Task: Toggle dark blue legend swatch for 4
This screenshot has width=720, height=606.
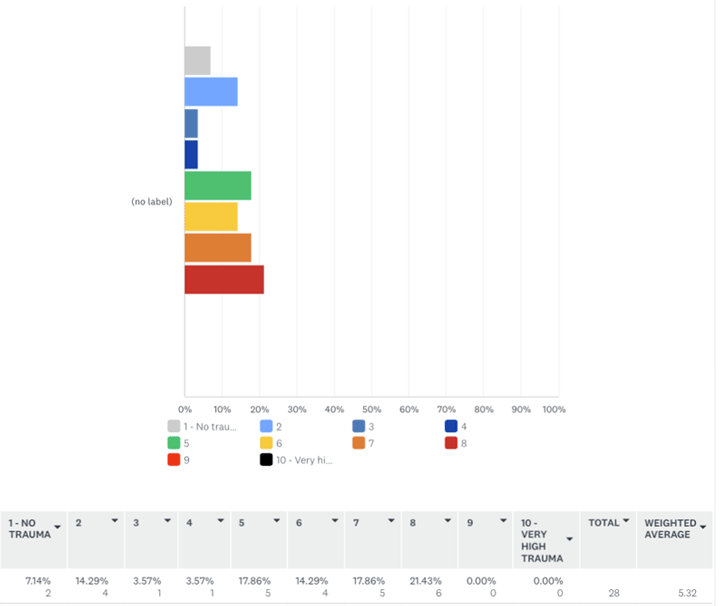Action: point(451,426)
